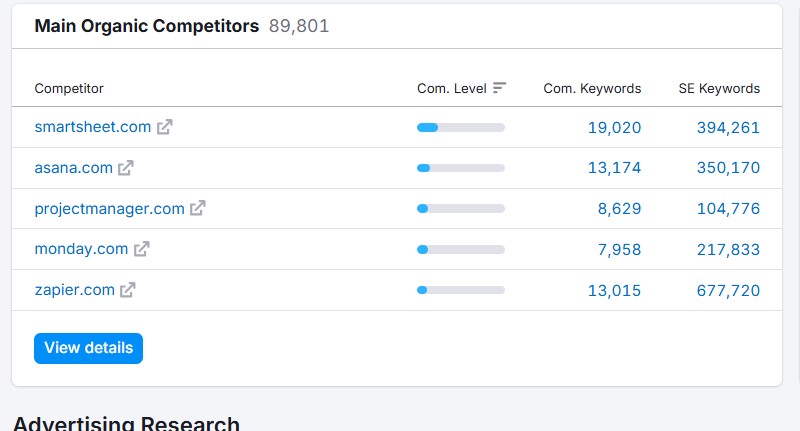800x431 pixels.
Task: Click the Competitor column header
Action: coord(69,88)
